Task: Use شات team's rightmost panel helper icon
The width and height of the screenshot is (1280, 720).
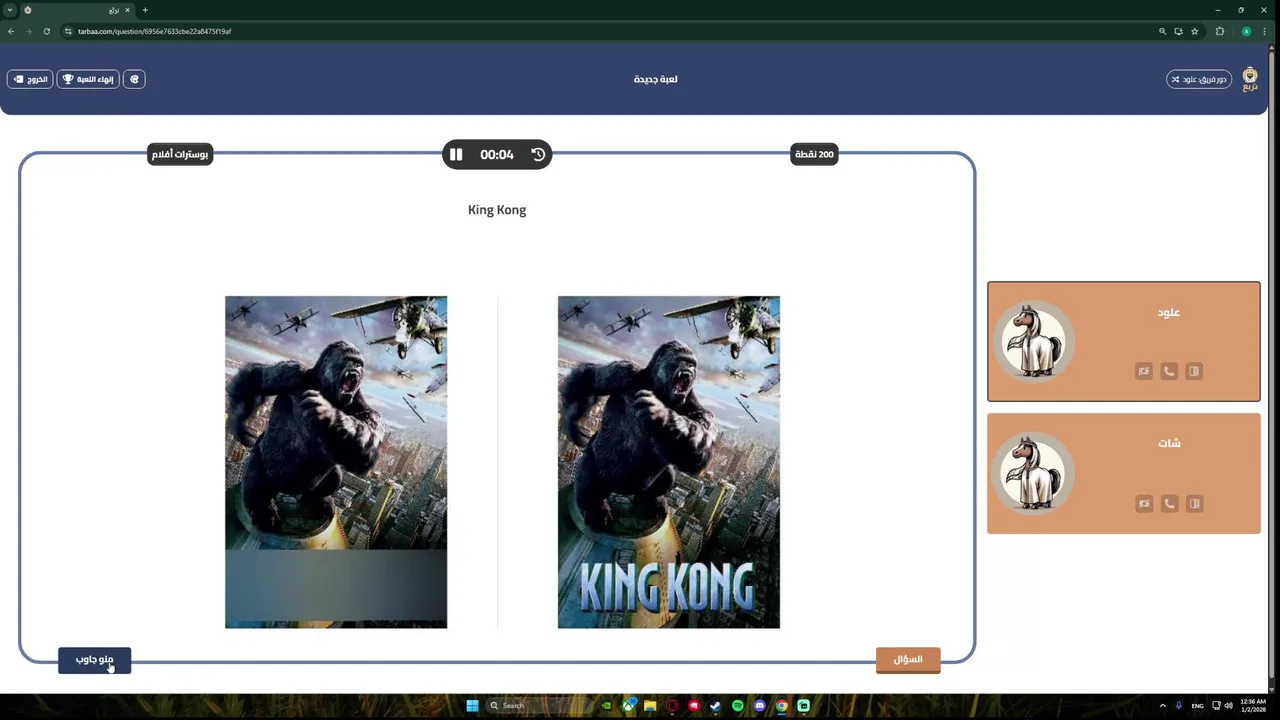Action: [1194, 504]
